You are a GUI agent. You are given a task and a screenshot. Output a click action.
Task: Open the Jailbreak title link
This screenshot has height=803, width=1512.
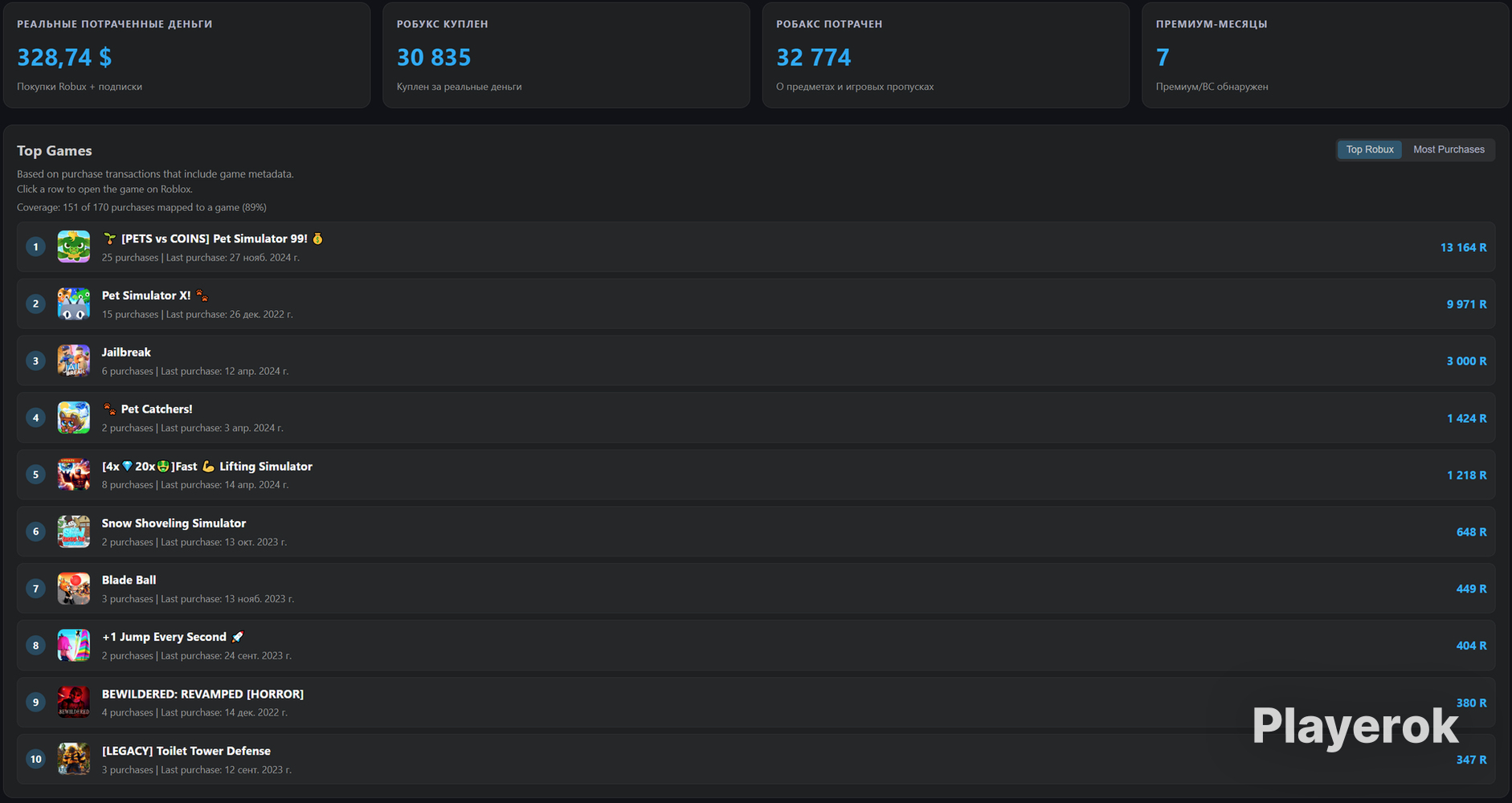point(126,353)
